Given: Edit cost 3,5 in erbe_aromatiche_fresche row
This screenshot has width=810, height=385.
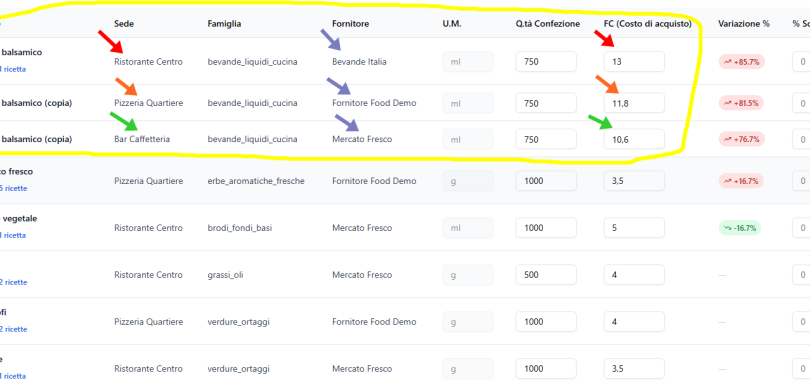Looking at the screenshot, I should [634, 181].
